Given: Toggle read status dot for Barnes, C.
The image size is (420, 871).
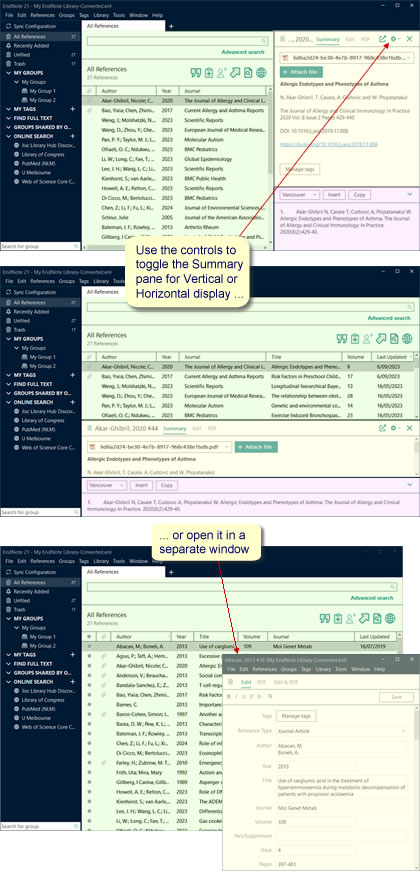Looking at the screenshot, I should click(x=89, y=703).
